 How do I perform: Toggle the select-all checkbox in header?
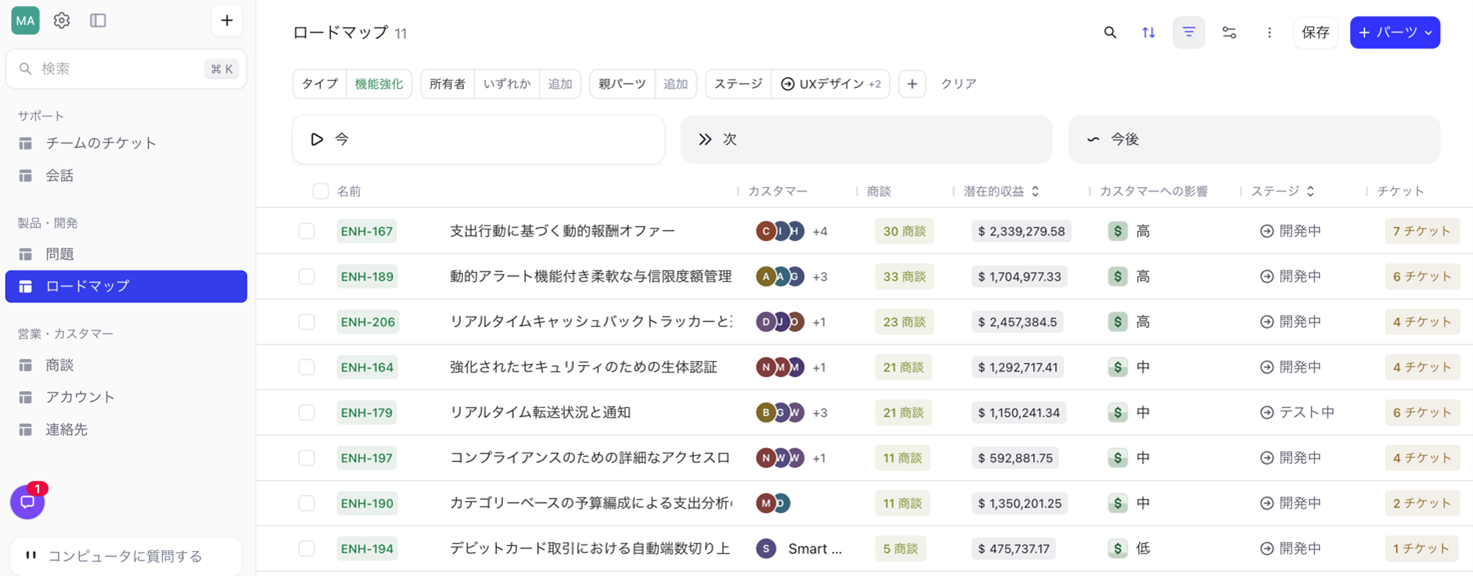[320, 191]
